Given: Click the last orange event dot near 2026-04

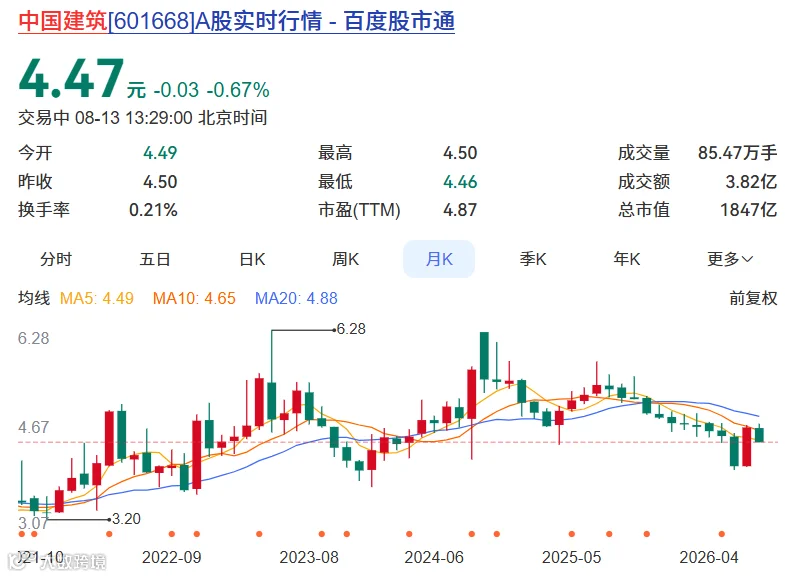Looking at the screenshot, I should [x=722, y=534].
